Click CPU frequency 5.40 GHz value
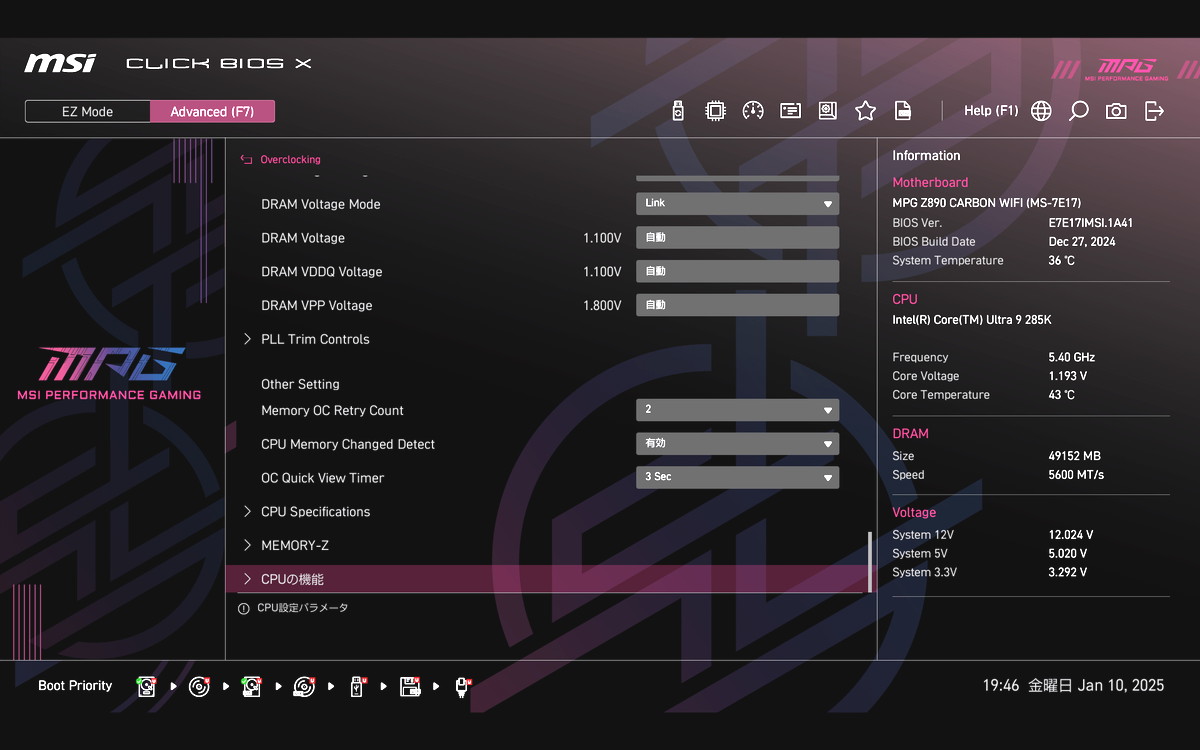This screenshot has height=750, width=1200. 1072,357
